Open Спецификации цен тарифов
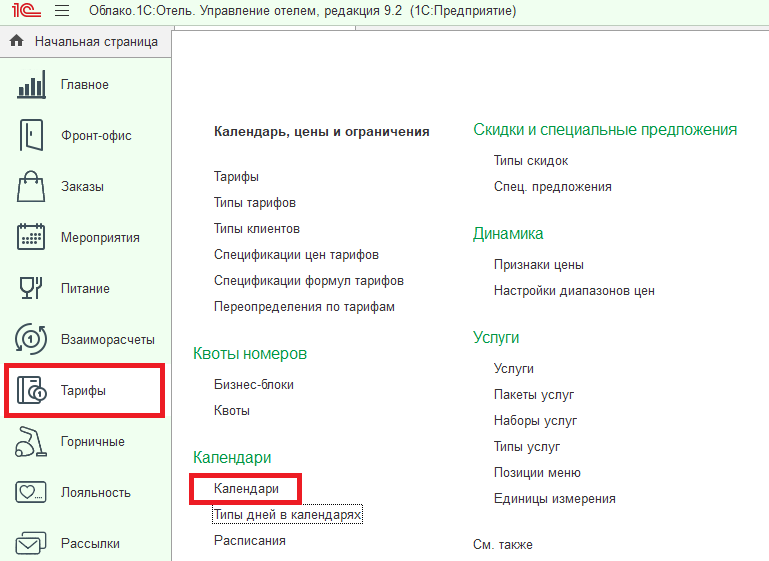Screen dimensions: 769x561 296,255
